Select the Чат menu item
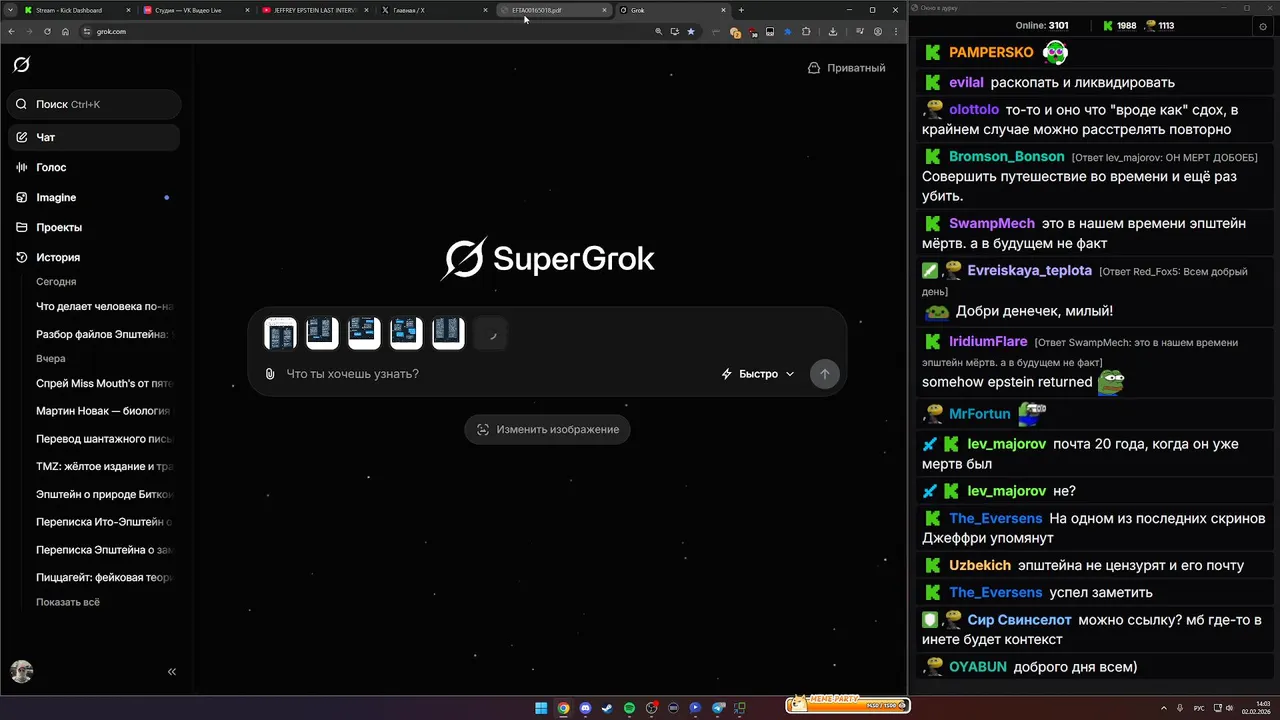 (x=94, y=137)
